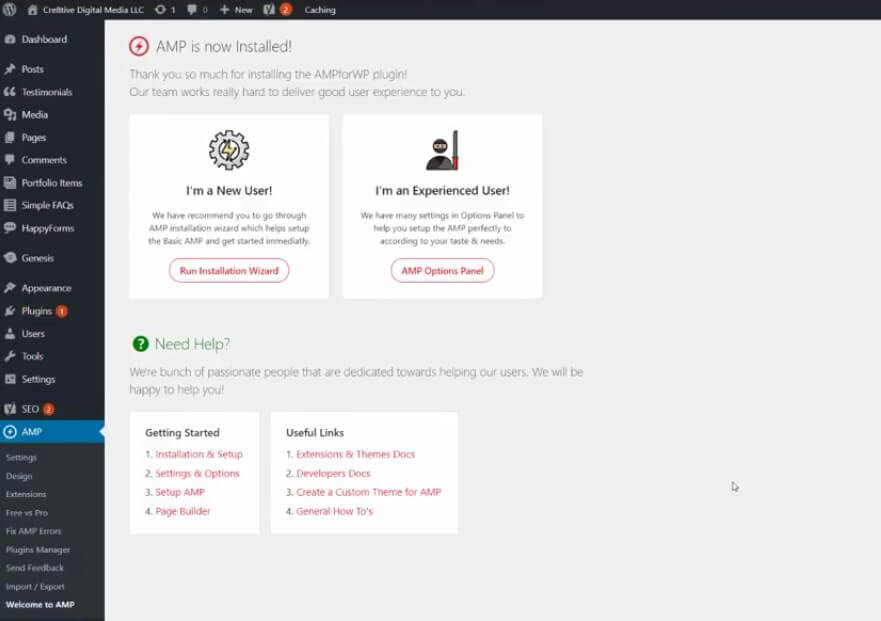Click CreBtive Digital Media LLC site name
The width and height of the screenshot is (881, 621).
(x=93, y=10)
